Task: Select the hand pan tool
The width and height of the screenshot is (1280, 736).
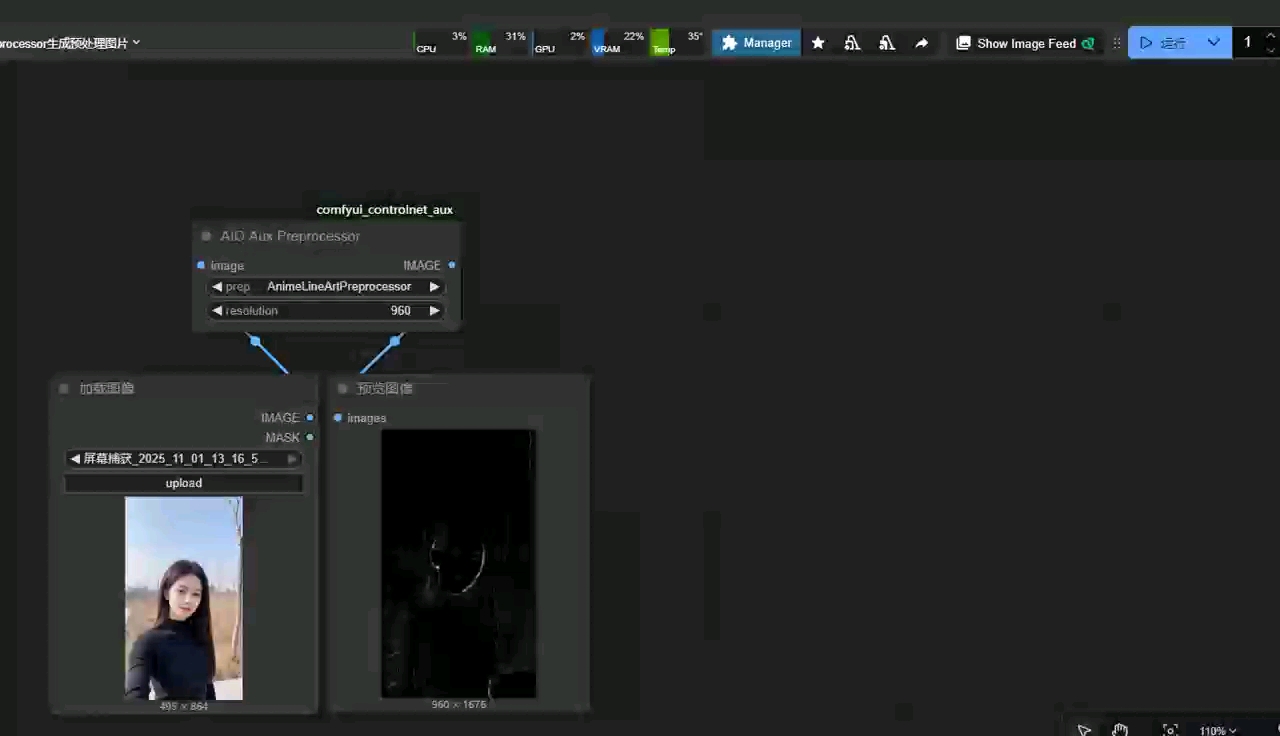Action: [1120, 729]
